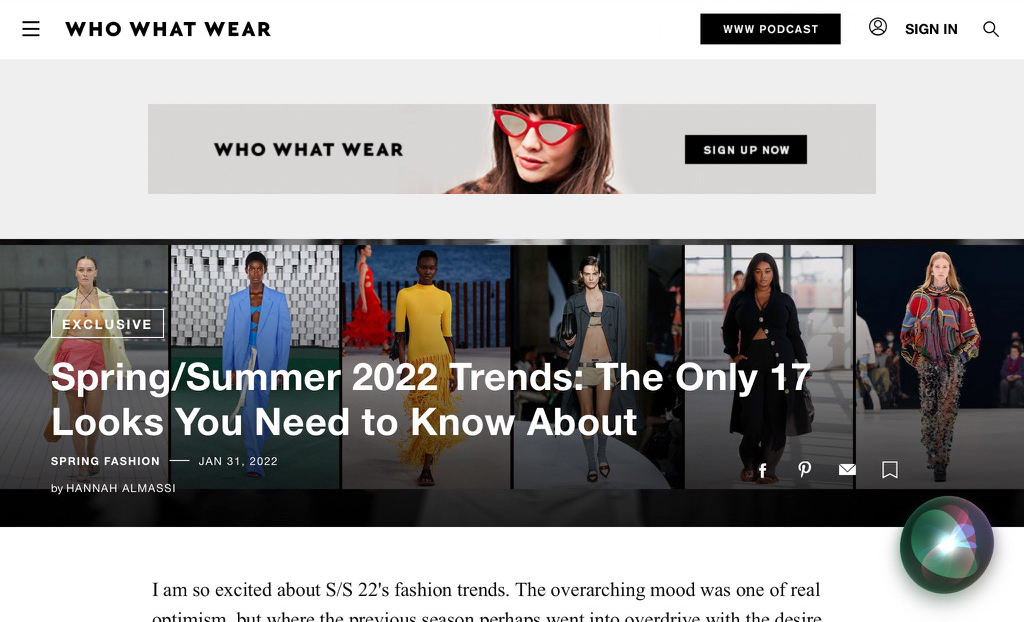Open the WWW Podcast button

[771, 29]
